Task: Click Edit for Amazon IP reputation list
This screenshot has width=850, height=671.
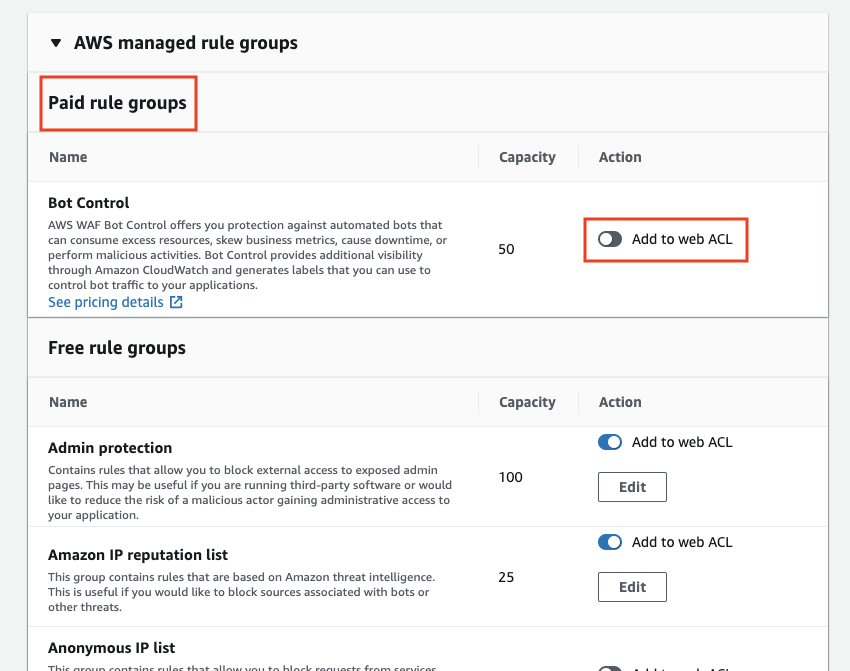Action: click(632, 587)
